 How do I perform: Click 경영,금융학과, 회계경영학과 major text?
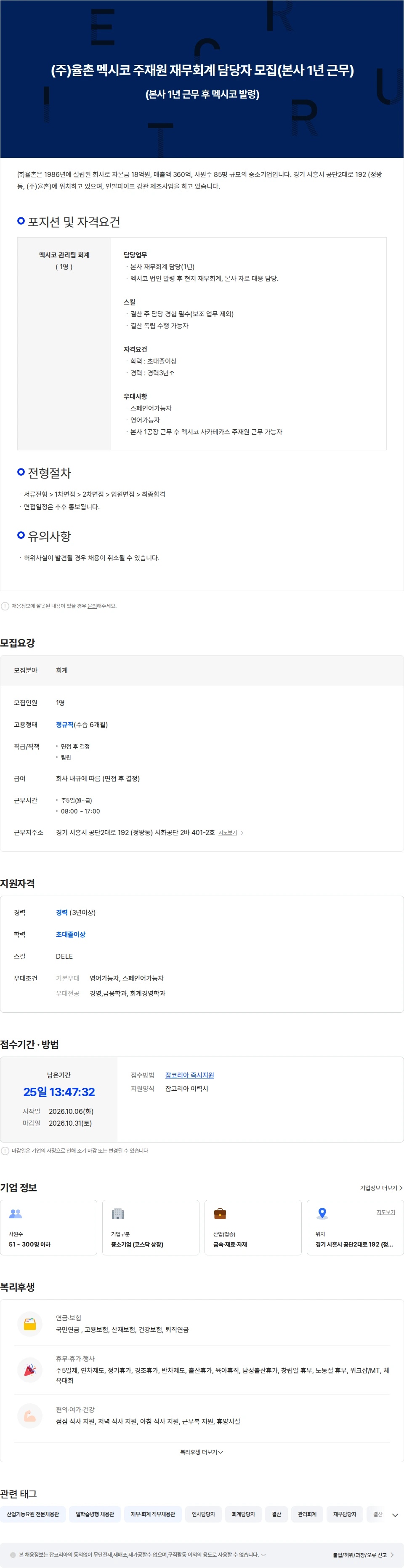click(x=127, y=993)
